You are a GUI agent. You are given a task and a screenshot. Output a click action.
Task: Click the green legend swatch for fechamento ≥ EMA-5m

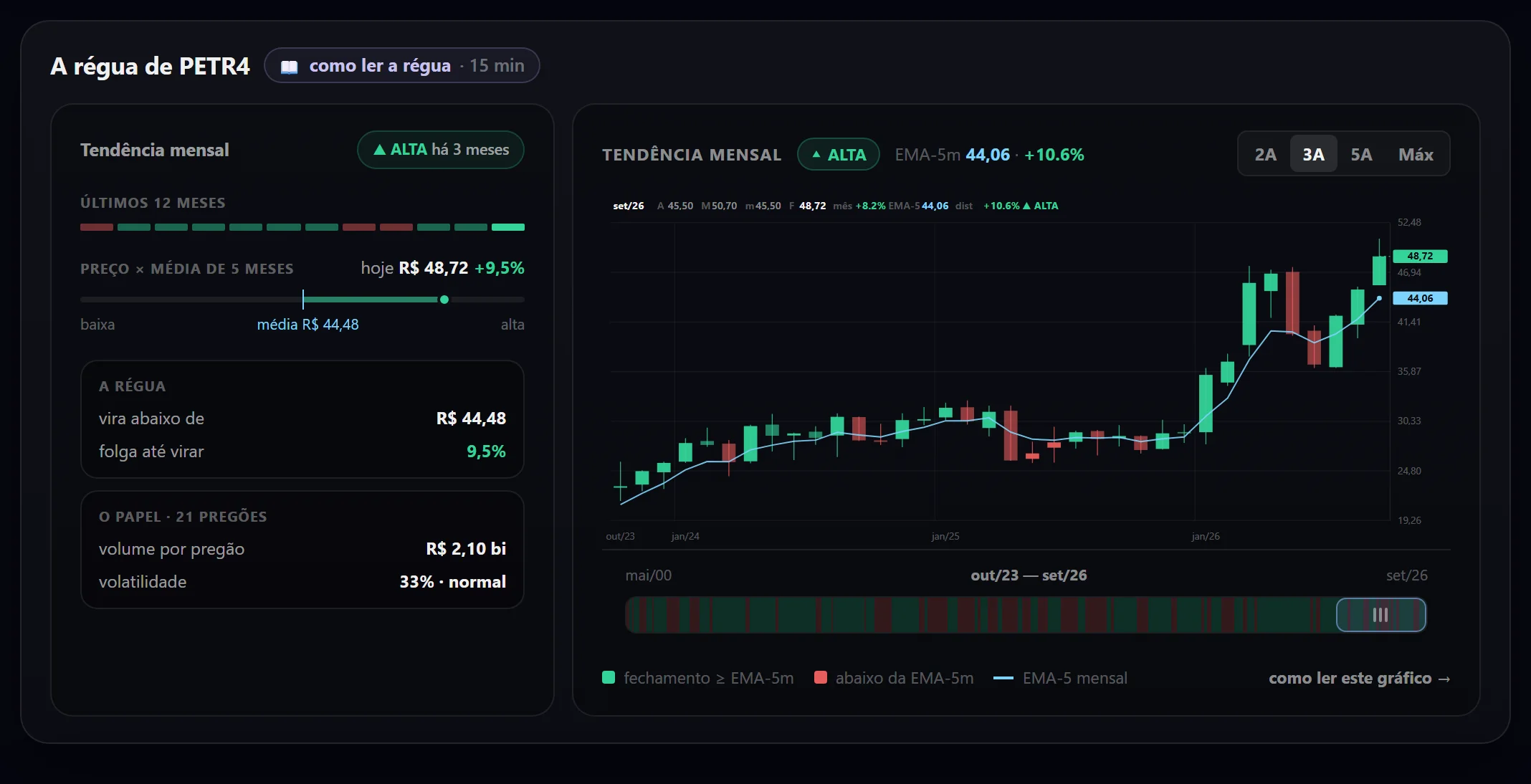(609, 677)
